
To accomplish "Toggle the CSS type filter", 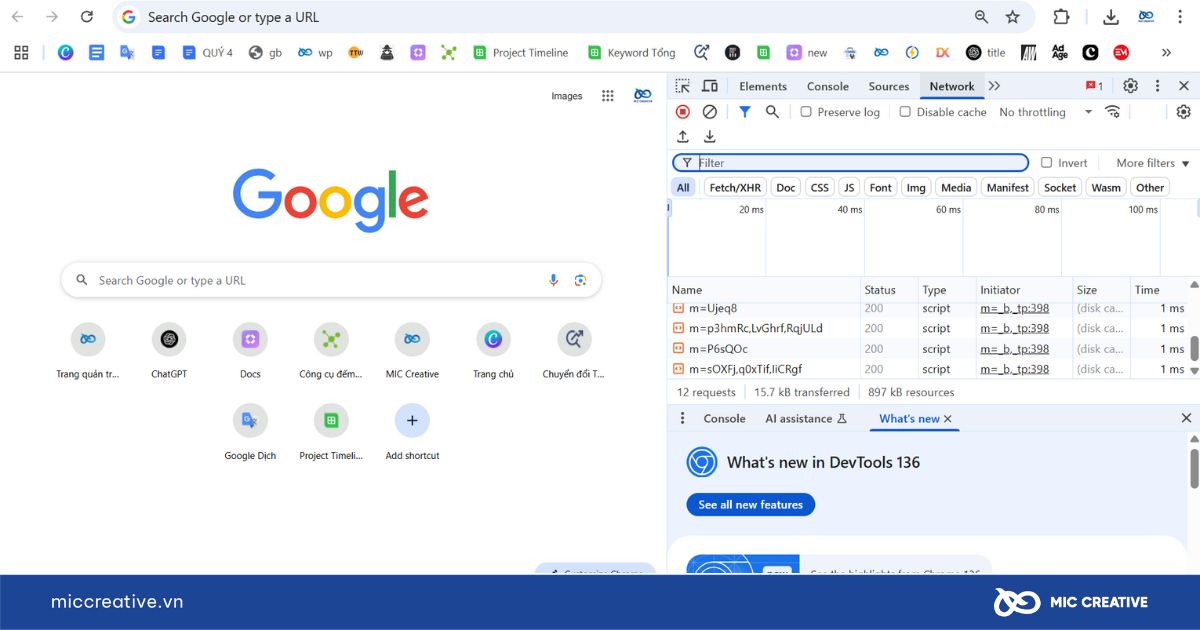I will [820, 187].
